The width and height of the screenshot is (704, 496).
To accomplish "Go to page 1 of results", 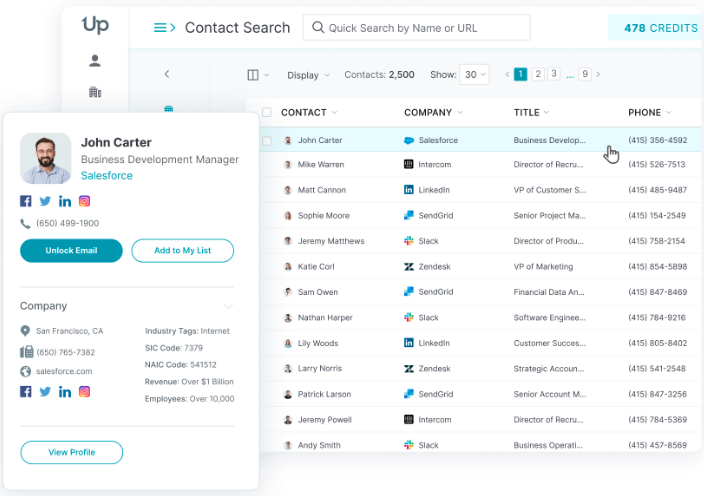I will tap(520, 74).
